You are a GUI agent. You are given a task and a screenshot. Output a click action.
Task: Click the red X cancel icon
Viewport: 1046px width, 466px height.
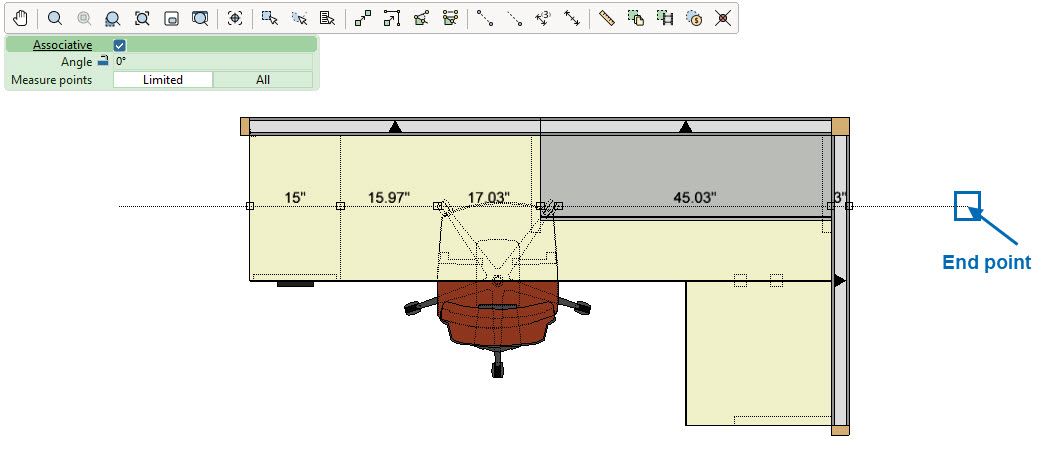(722, 18)
